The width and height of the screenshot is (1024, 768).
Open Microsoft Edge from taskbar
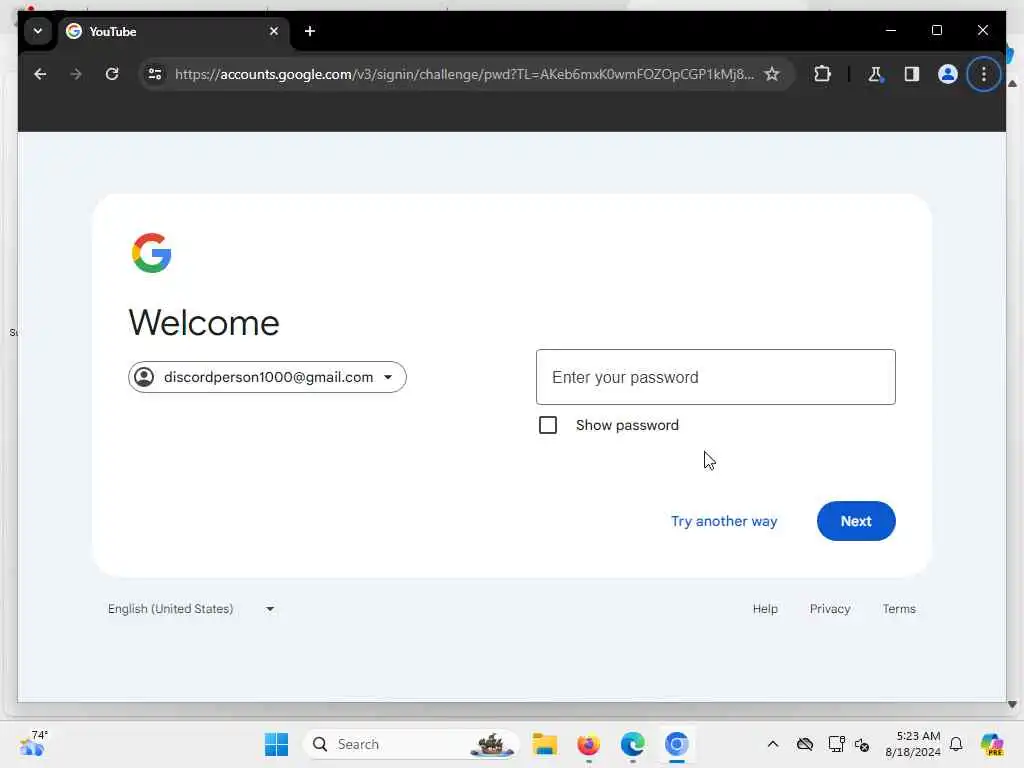click(632, 744)
